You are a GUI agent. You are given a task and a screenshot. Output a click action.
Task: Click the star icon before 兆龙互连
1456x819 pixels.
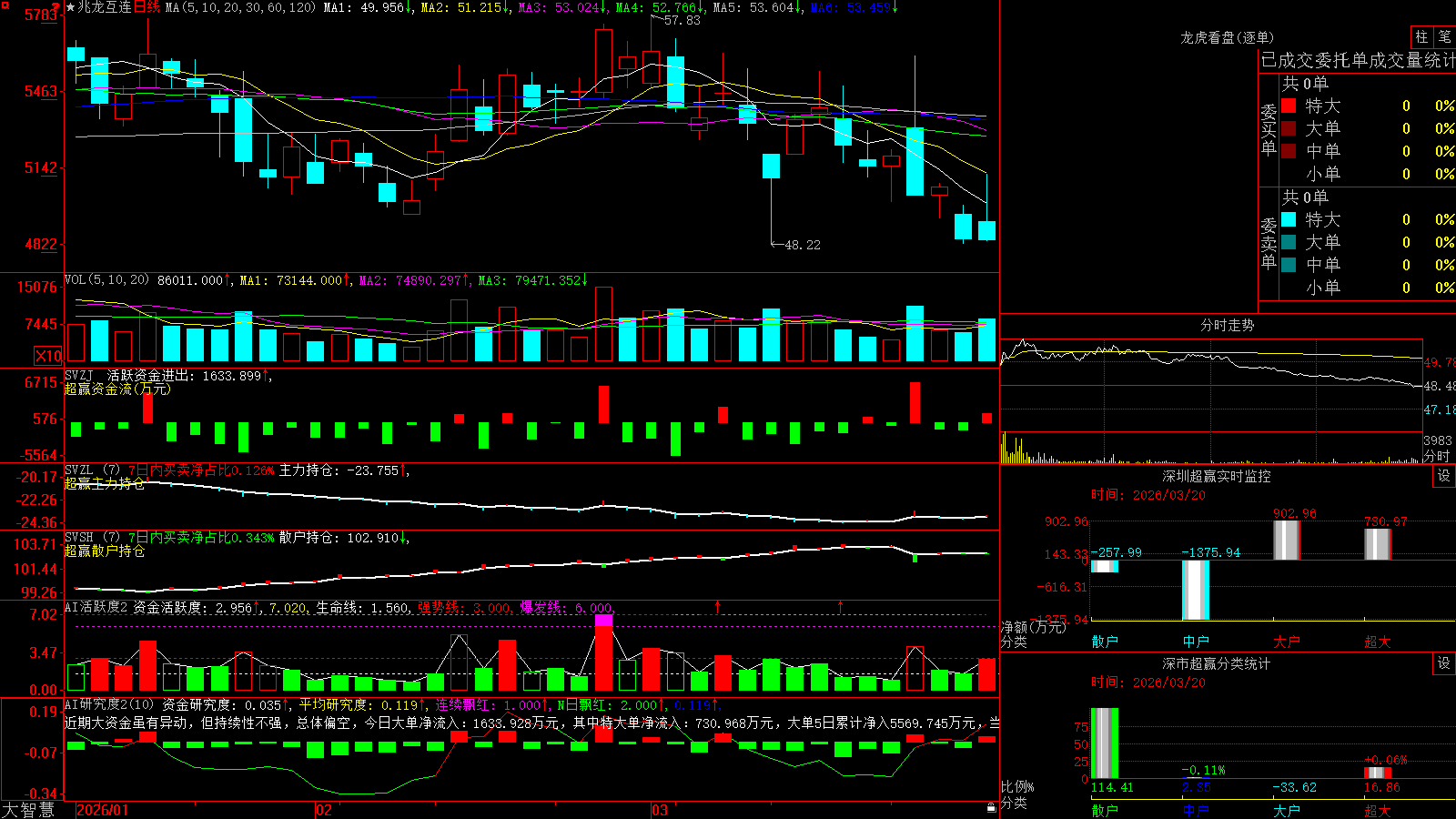[x=71, y=7]
